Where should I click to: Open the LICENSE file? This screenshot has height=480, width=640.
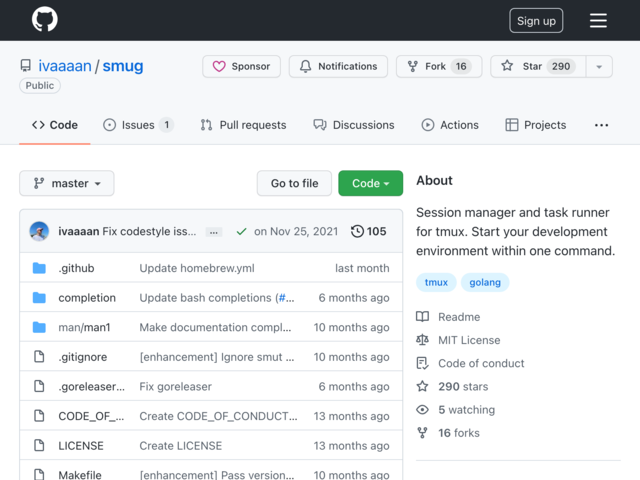coord(81,446)
